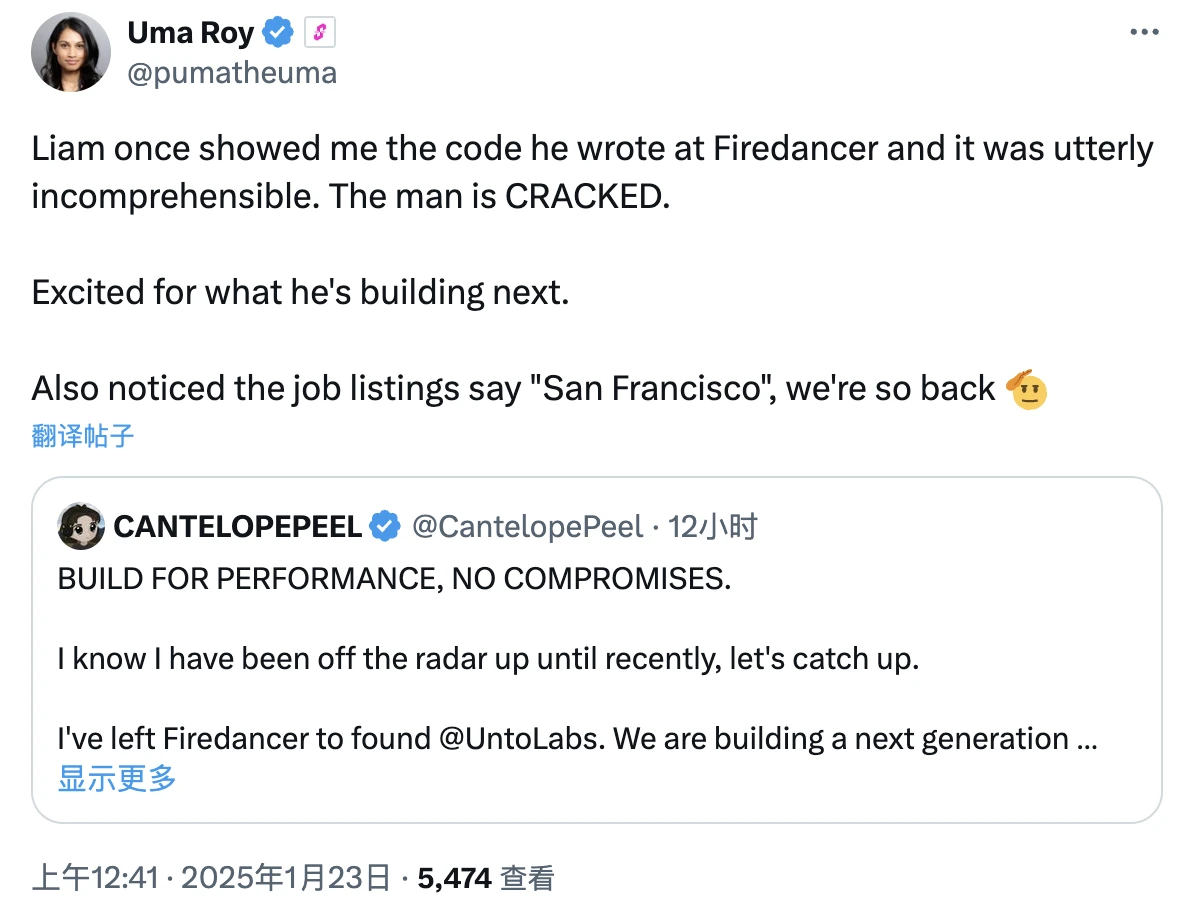1184x916 pixels.
Task: Click the @pumatheuma handle
Action: pyautogui.click(x=232, y=73)
